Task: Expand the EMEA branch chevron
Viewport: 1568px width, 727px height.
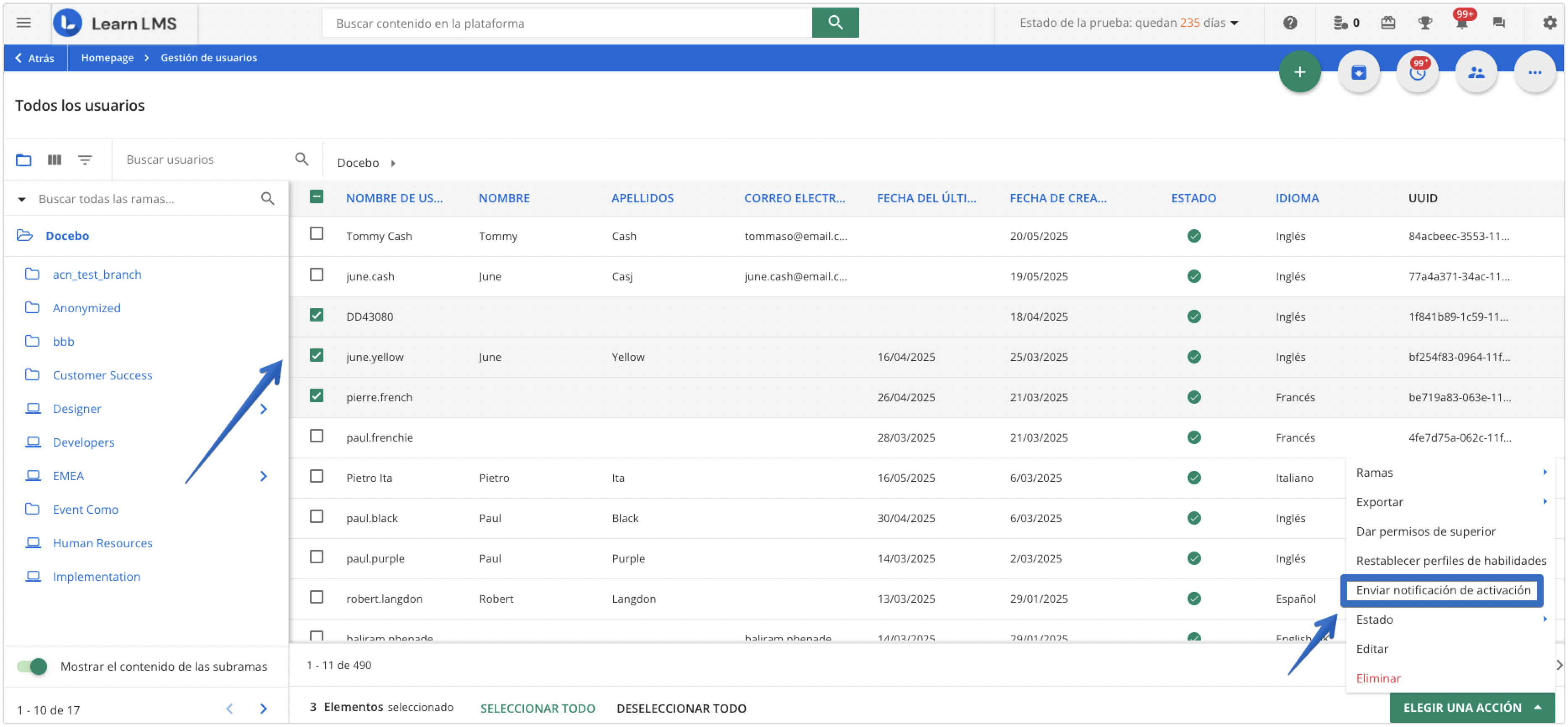Action: point(263,476)
